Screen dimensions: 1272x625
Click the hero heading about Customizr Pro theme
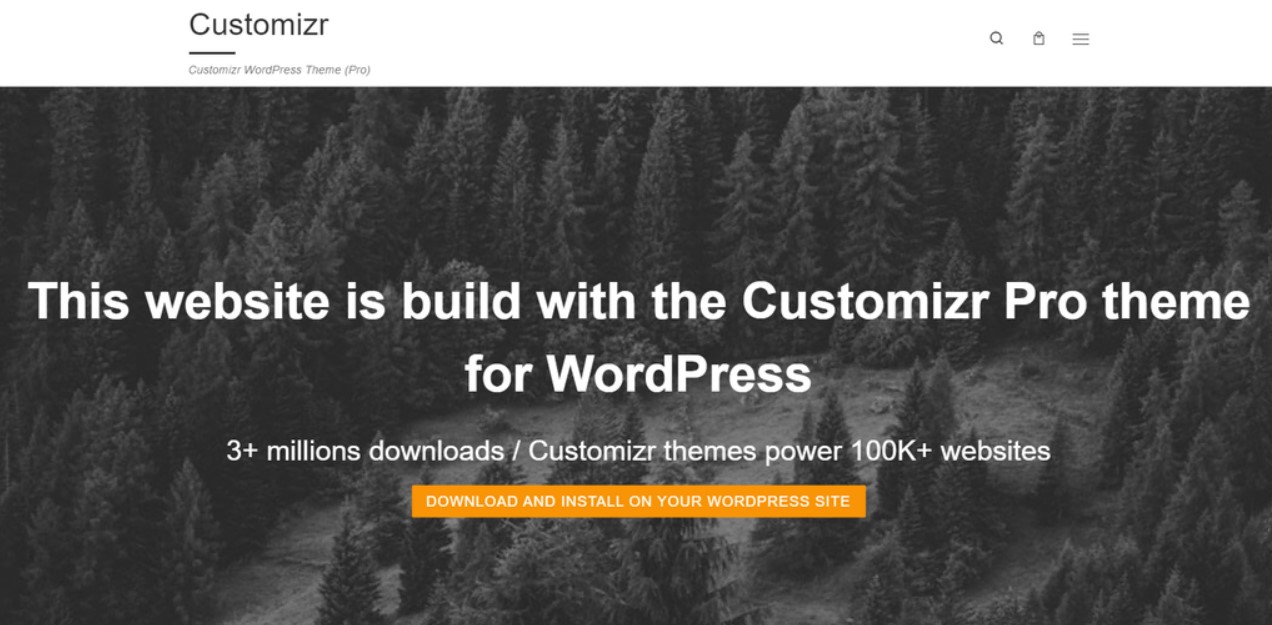point(639,337)
